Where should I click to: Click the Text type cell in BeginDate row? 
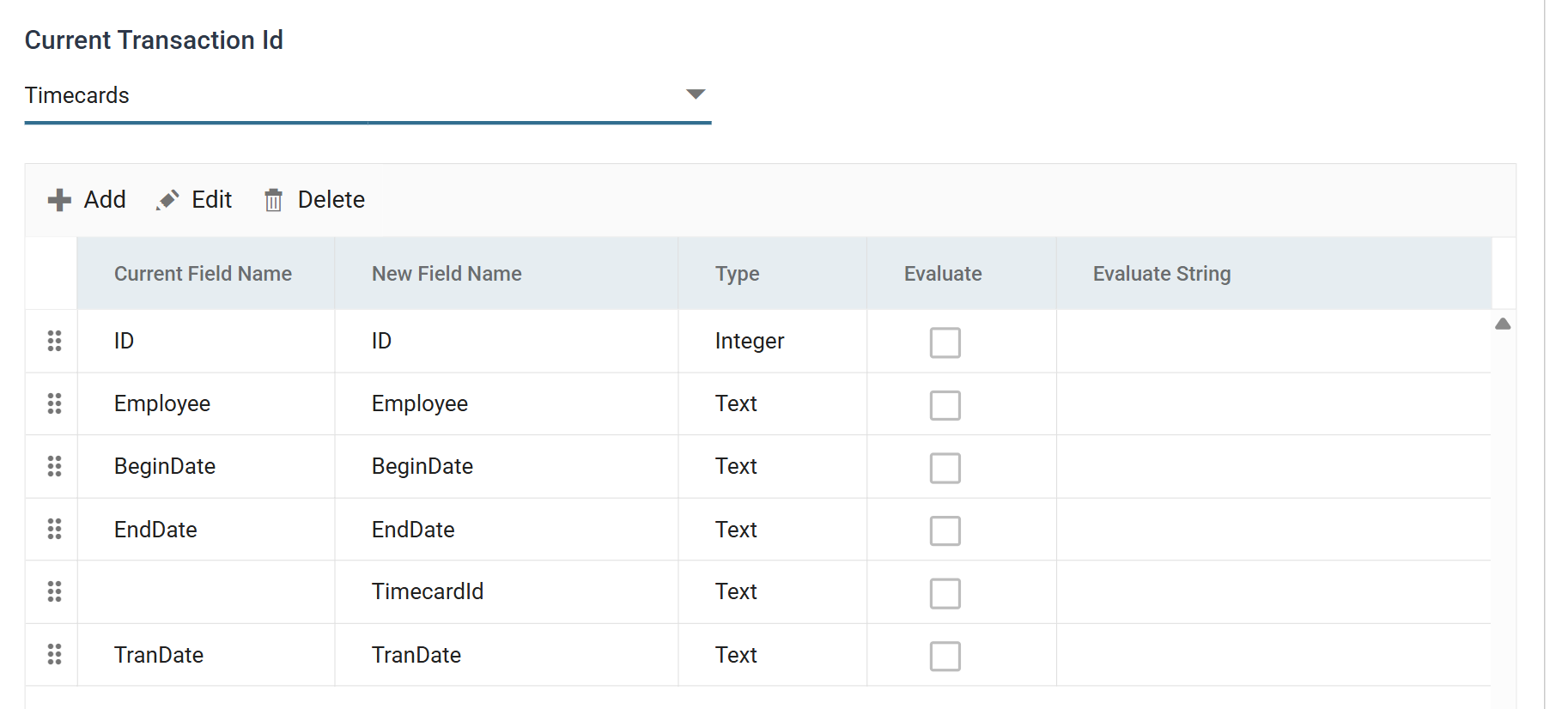pos(773,466)
